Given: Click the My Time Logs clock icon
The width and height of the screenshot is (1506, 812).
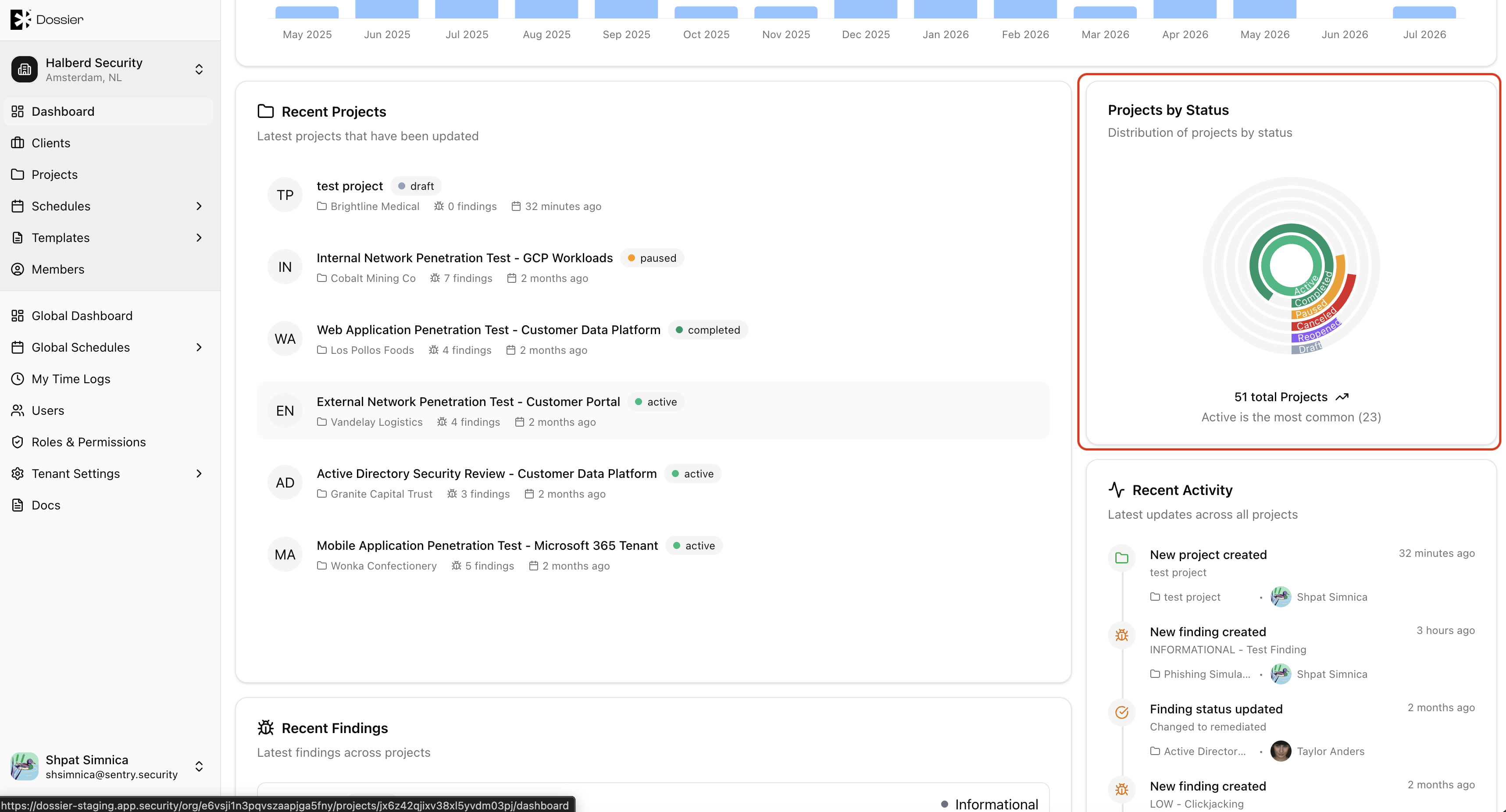Looking at the screenshot, I should coord(18,379).
